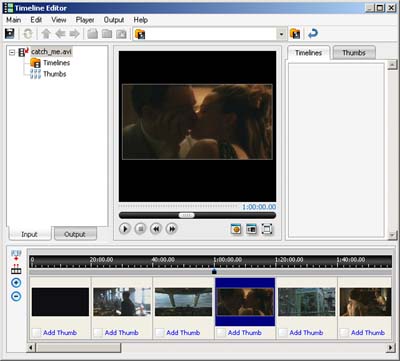Switch to the Input tab
The width and height of the screenshot is (400, 361).
click(29, 234)
